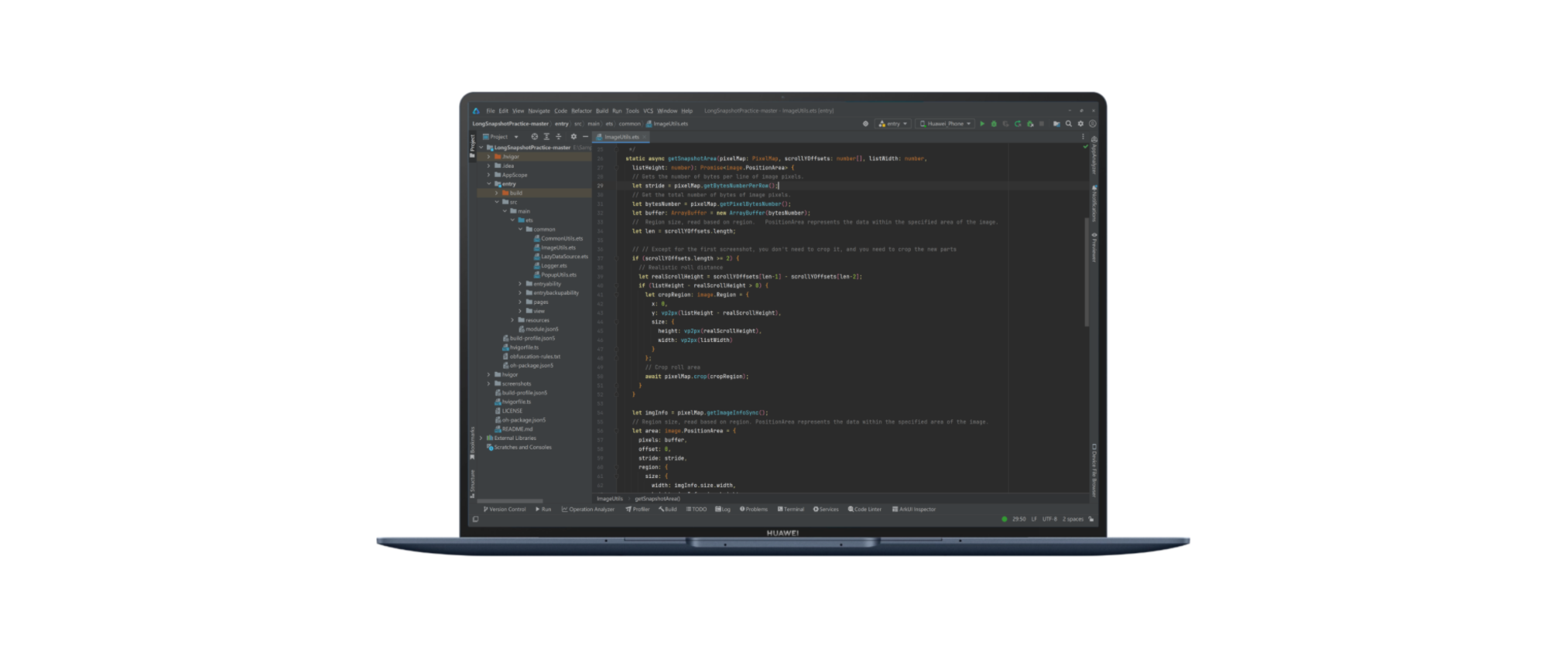The height and width of the screenshot is (669, 1568).
Task: Click the green Run play icon
Action: (x=982, y=124)
